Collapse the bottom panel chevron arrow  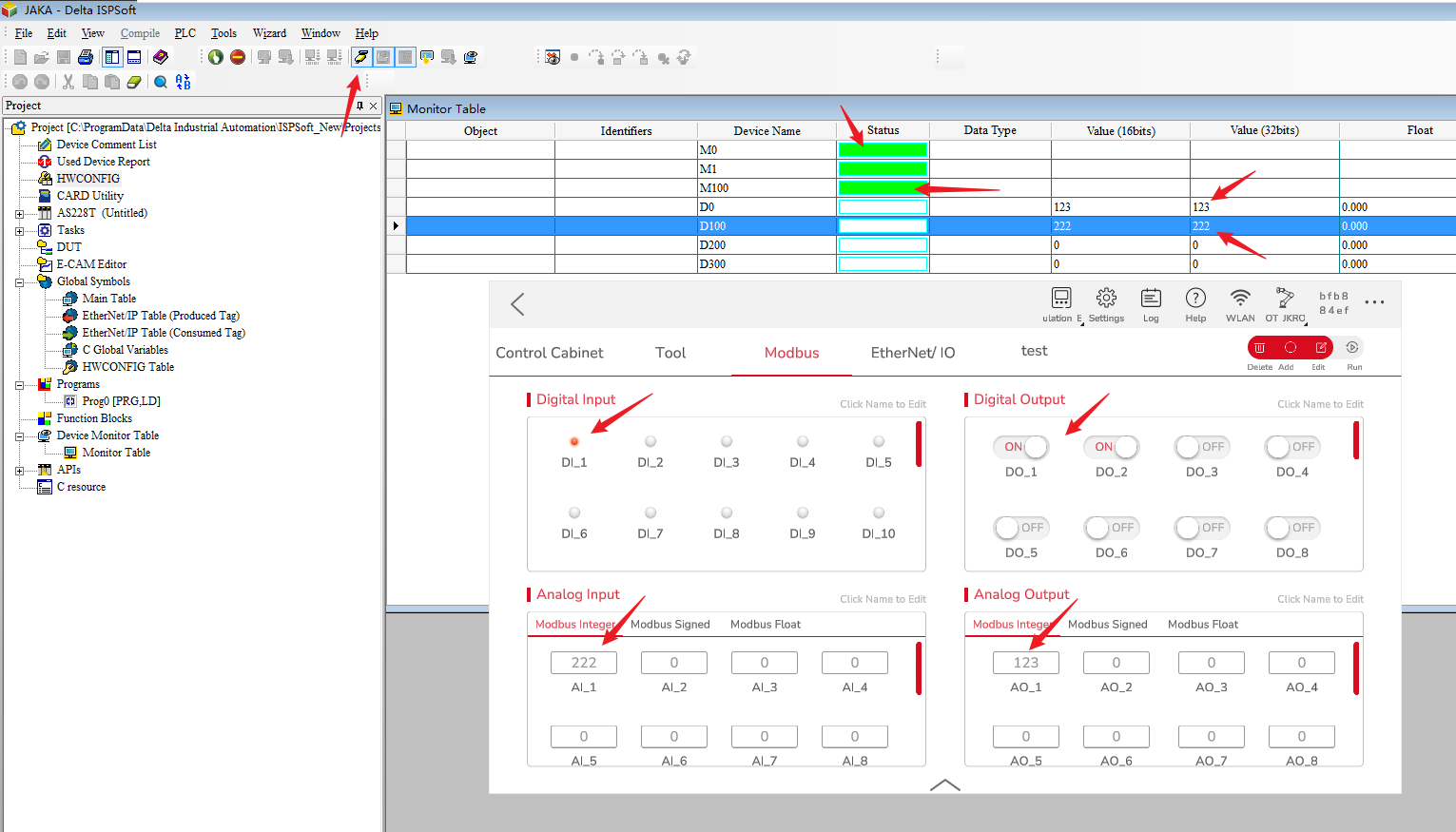(x=944, y=784)
